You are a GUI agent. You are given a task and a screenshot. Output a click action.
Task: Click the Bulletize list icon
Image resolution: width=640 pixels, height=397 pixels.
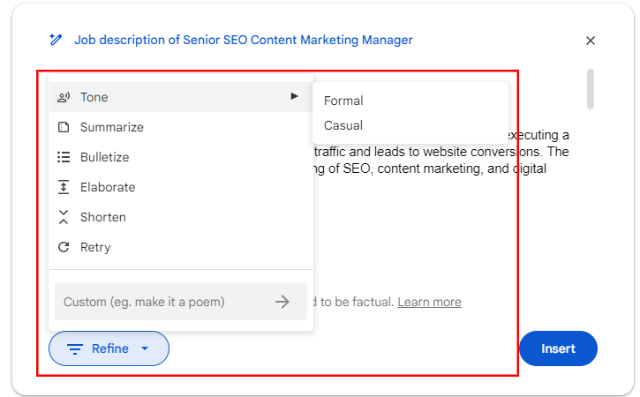[x=63, y=157]
